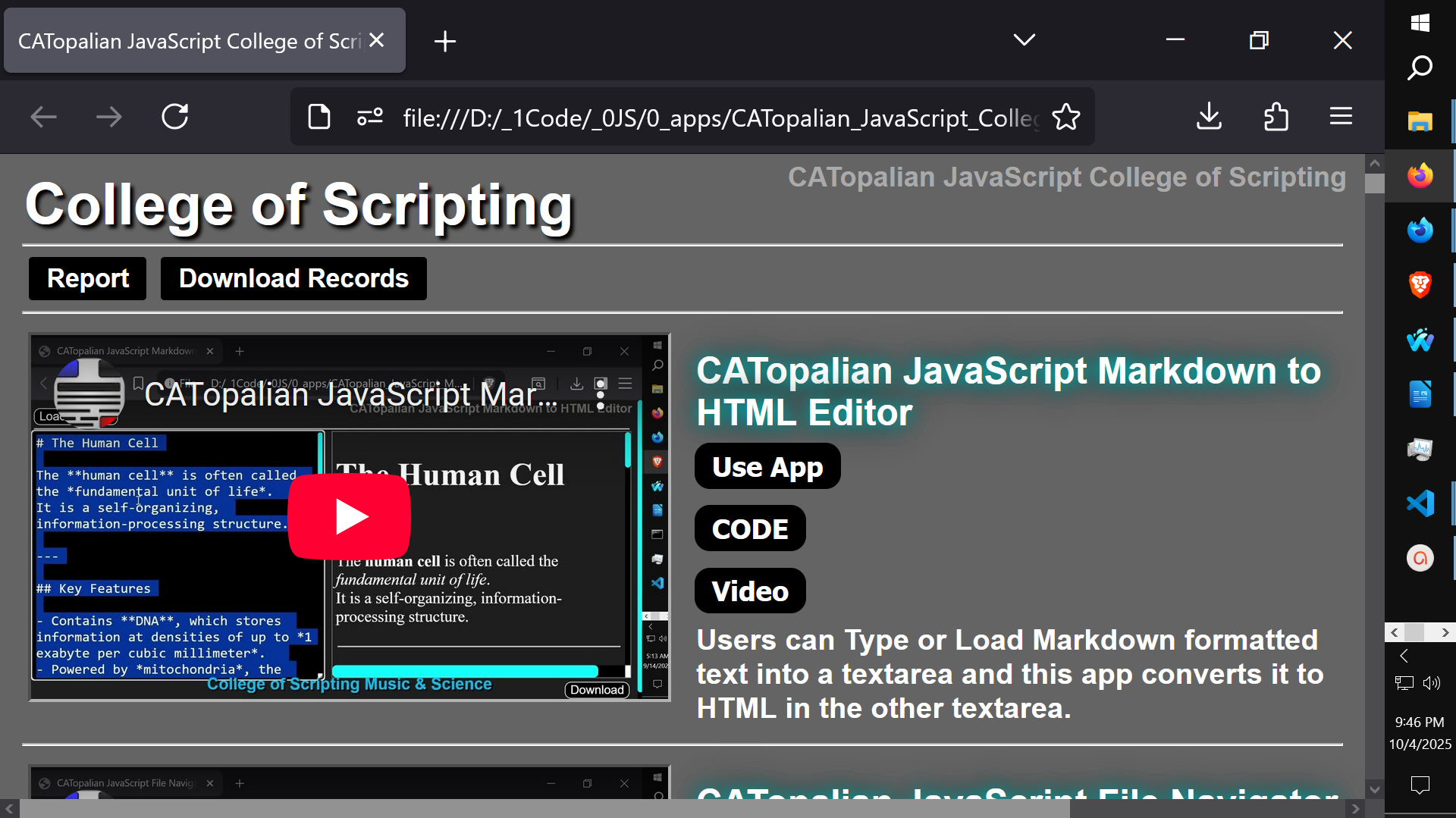Open Windows Search from the taskbar
The width and height of the screenshot is (1456, 818).
[x=1420, y=67]
